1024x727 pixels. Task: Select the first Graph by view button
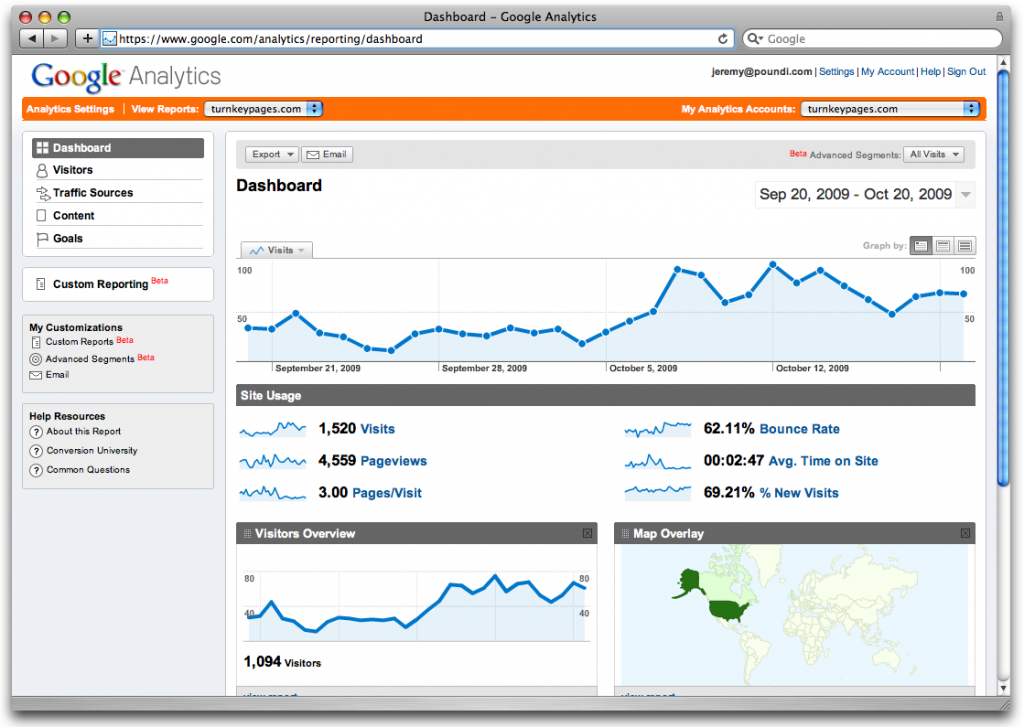[x=921, y=246]
